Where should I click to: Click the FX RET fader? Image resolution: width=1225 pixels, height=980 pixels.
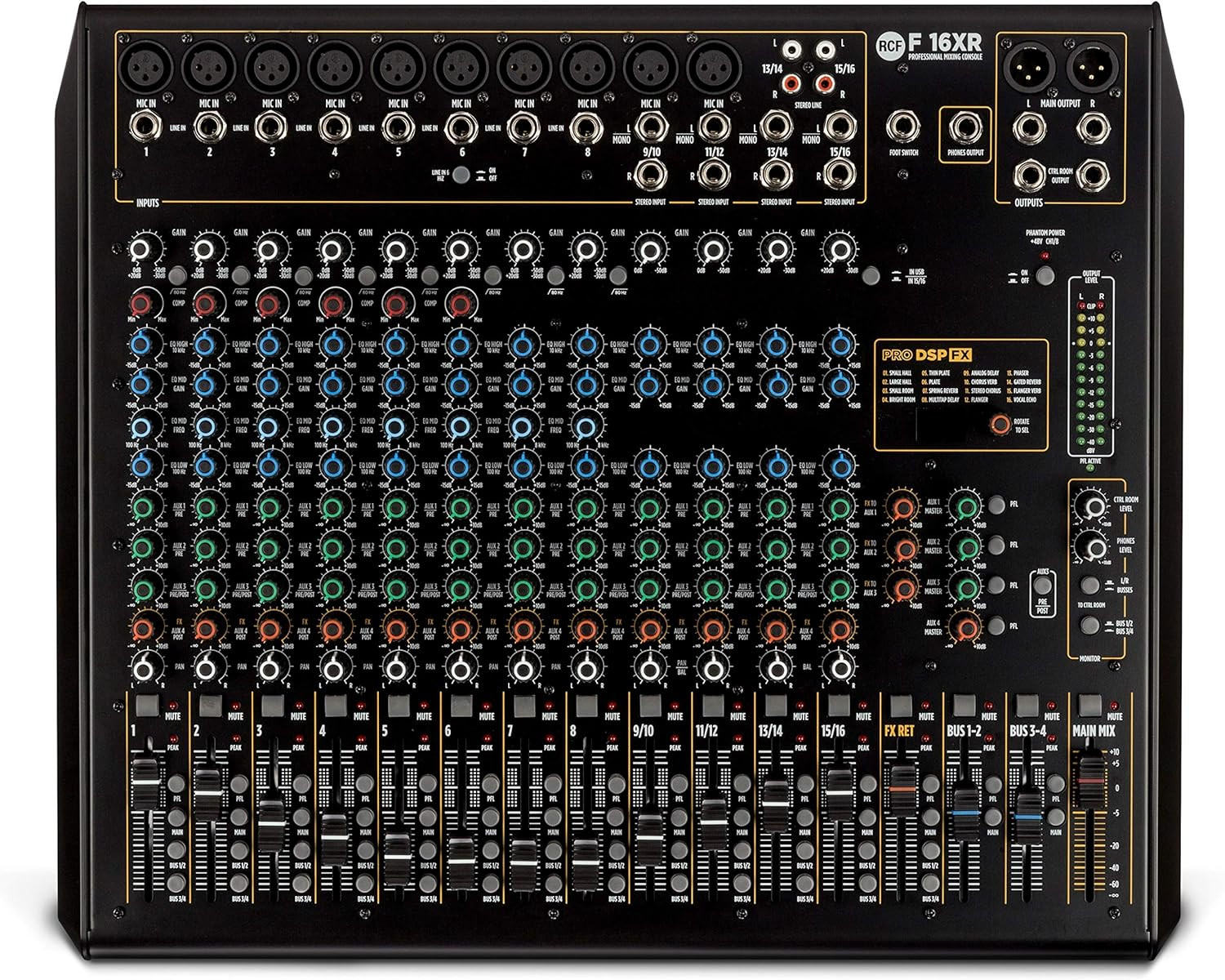coord(902,791)
